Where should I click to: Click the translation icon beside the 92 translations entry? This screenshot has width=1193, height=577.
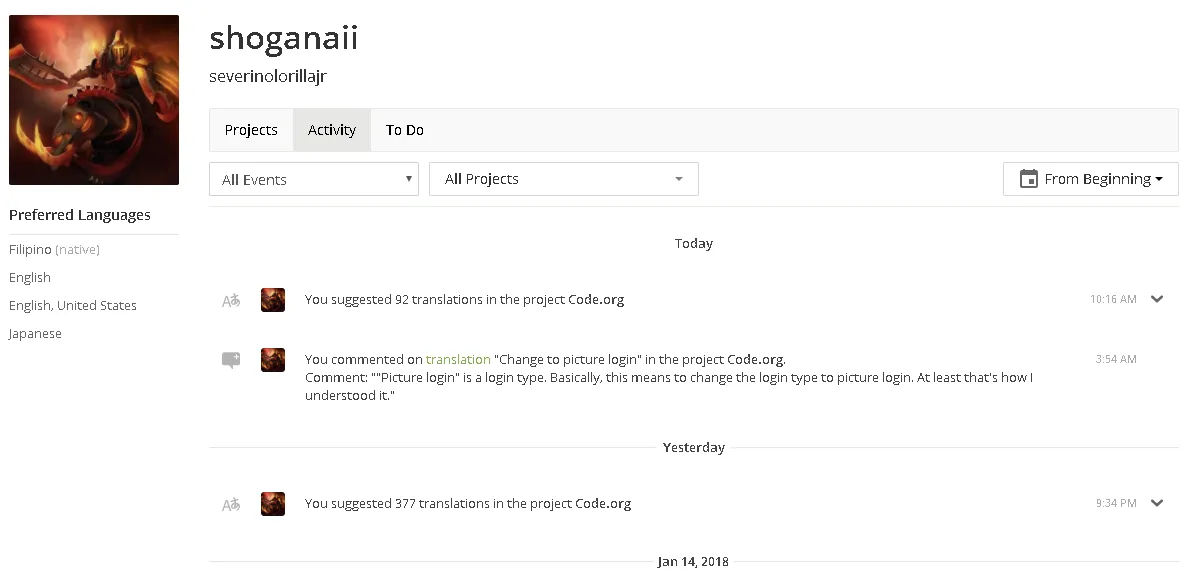click(231, 300)
